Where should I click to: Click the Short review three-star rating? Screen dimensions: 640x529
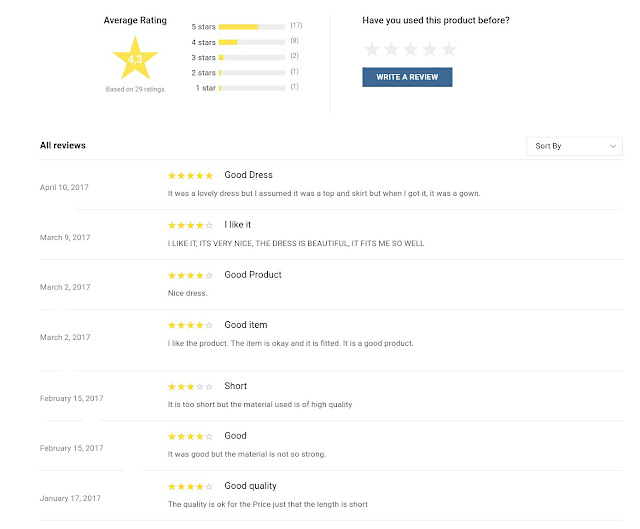coord(191,387)
